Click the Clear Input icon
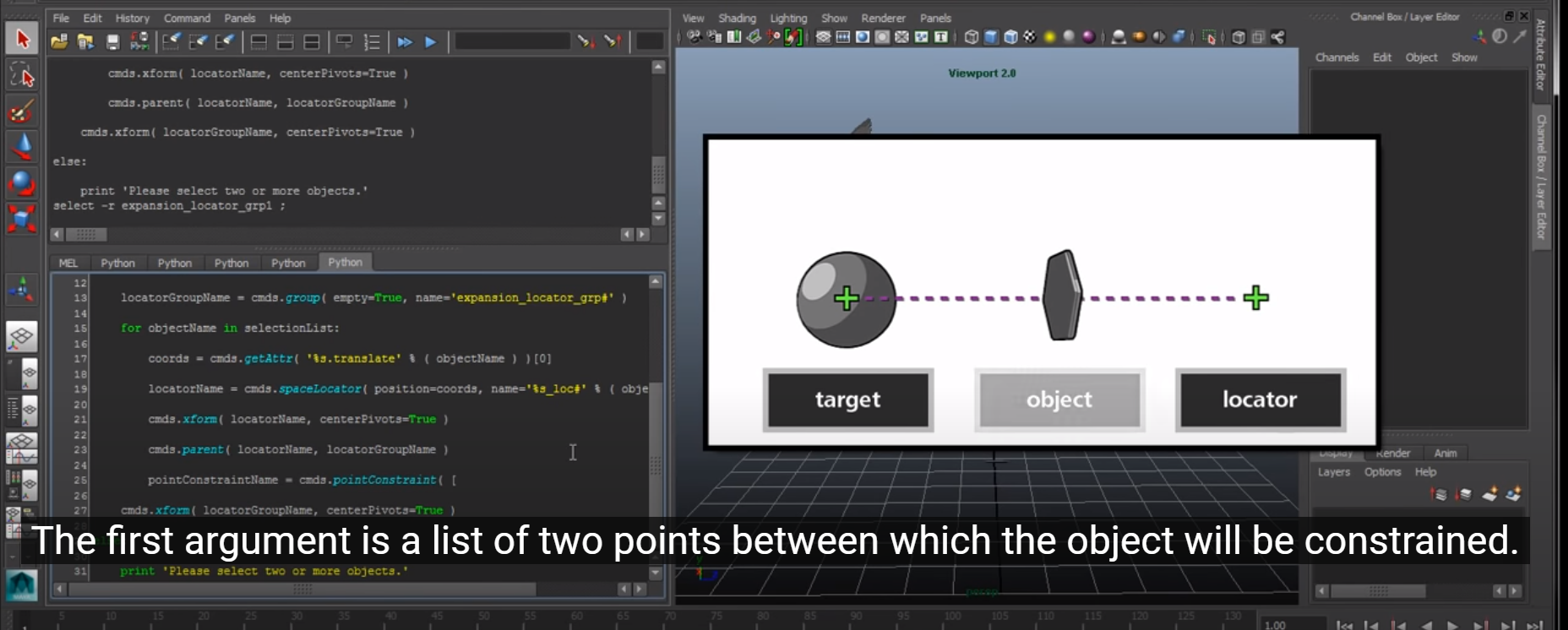 pos(199,41)
